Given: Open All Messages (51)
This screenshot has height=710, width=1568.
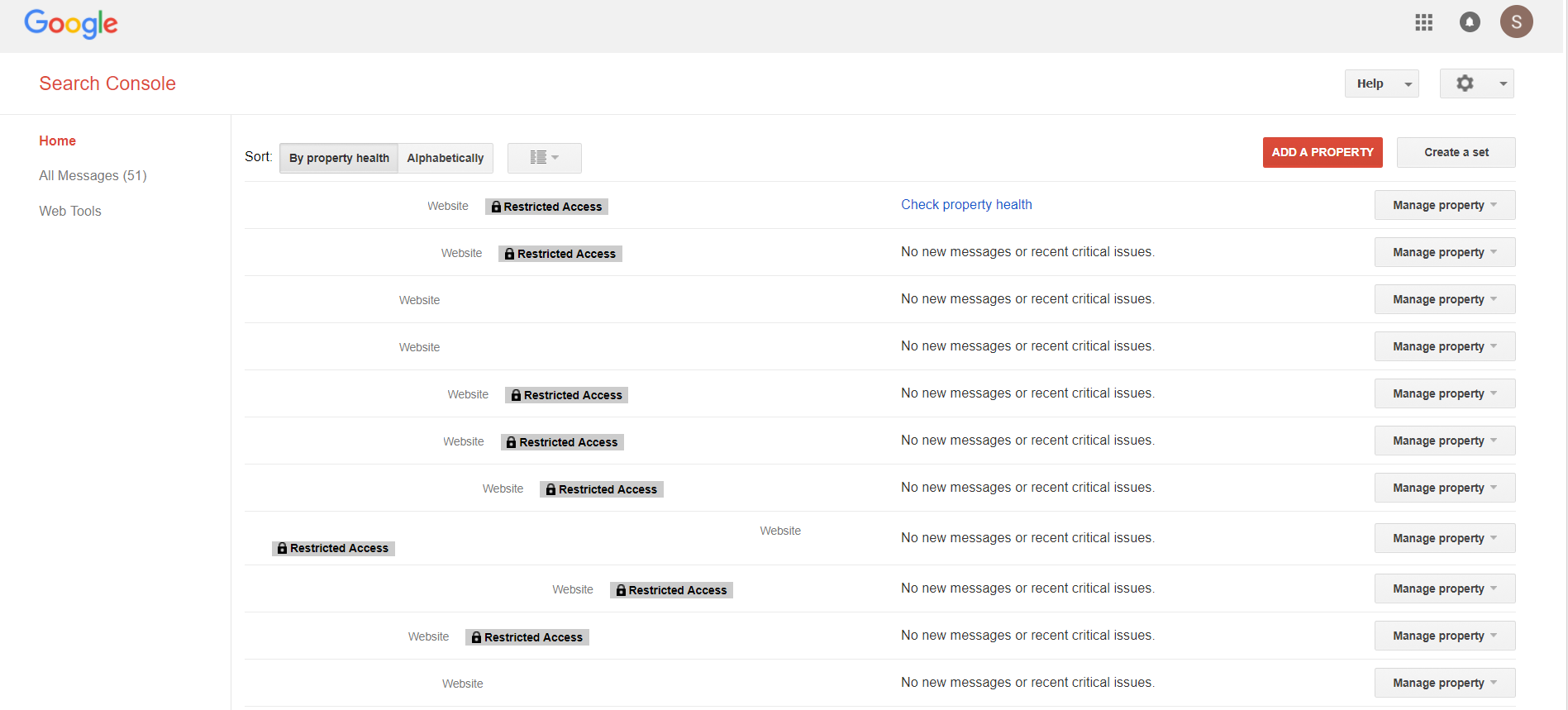Looking at the screenshot, I should click(93, 175).
